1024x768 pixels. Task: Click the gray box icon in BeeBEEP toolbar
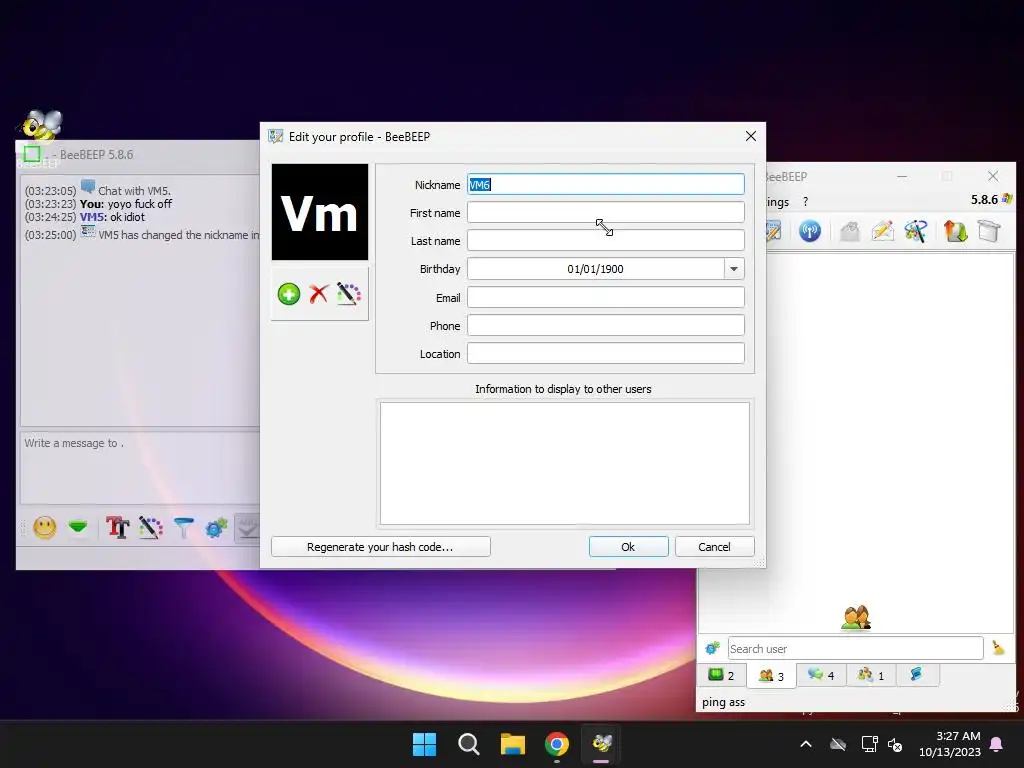[989, 231]
